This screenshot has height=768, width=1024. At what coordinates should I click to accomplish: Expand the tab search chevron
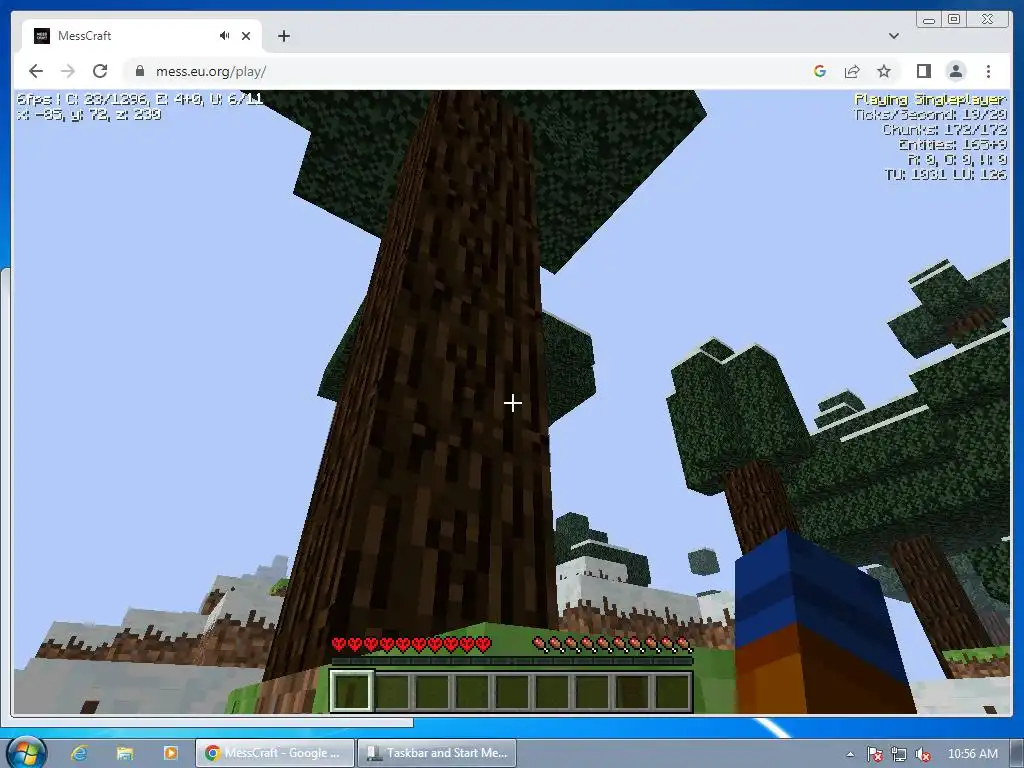pyautogui.click(x=894, y=36)
